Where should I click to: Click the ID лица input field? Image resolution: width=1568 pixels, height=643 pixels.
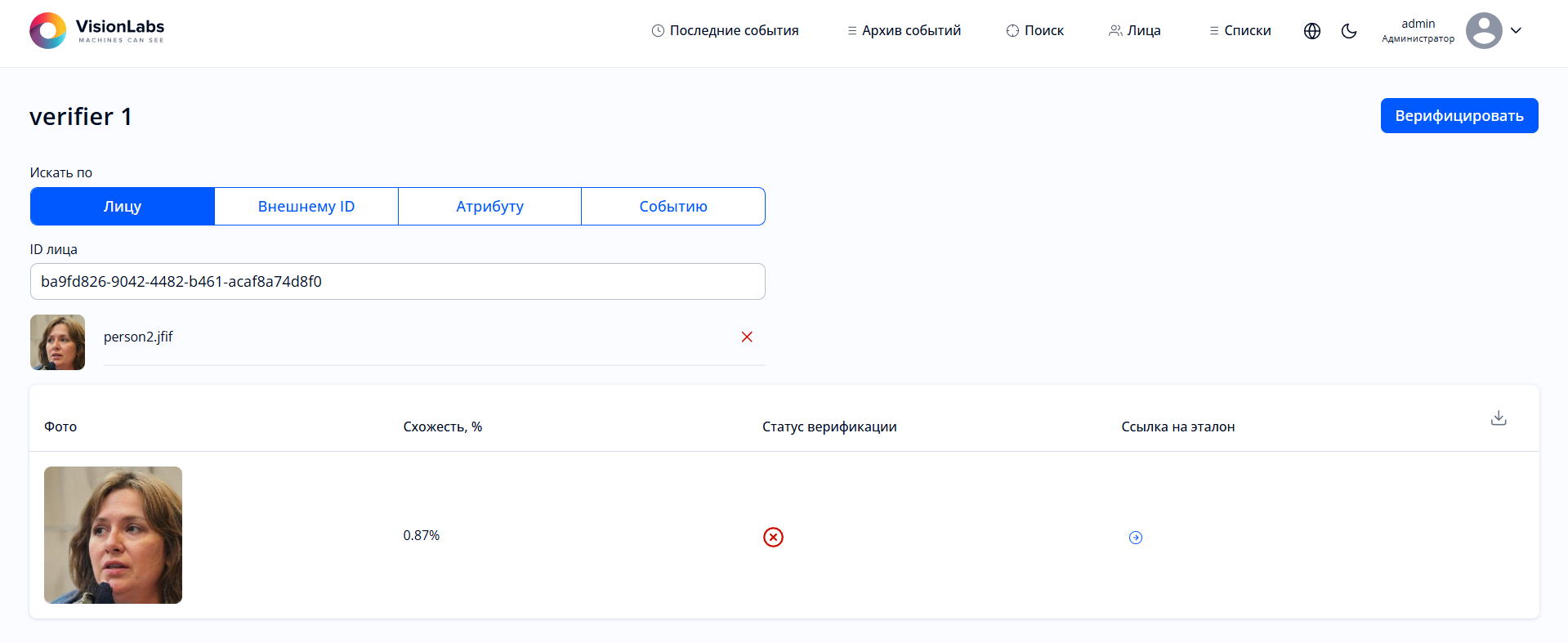pos(397,282)
